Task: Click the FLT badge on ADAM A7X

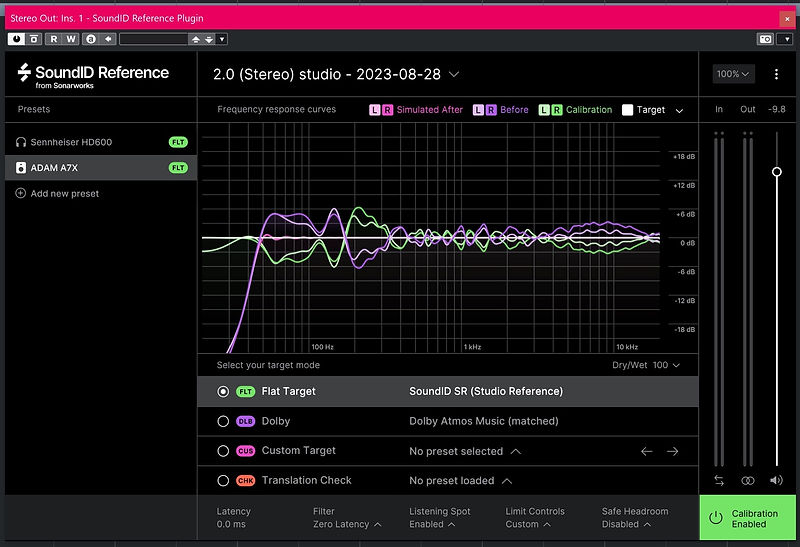Action: click(178, 167)
